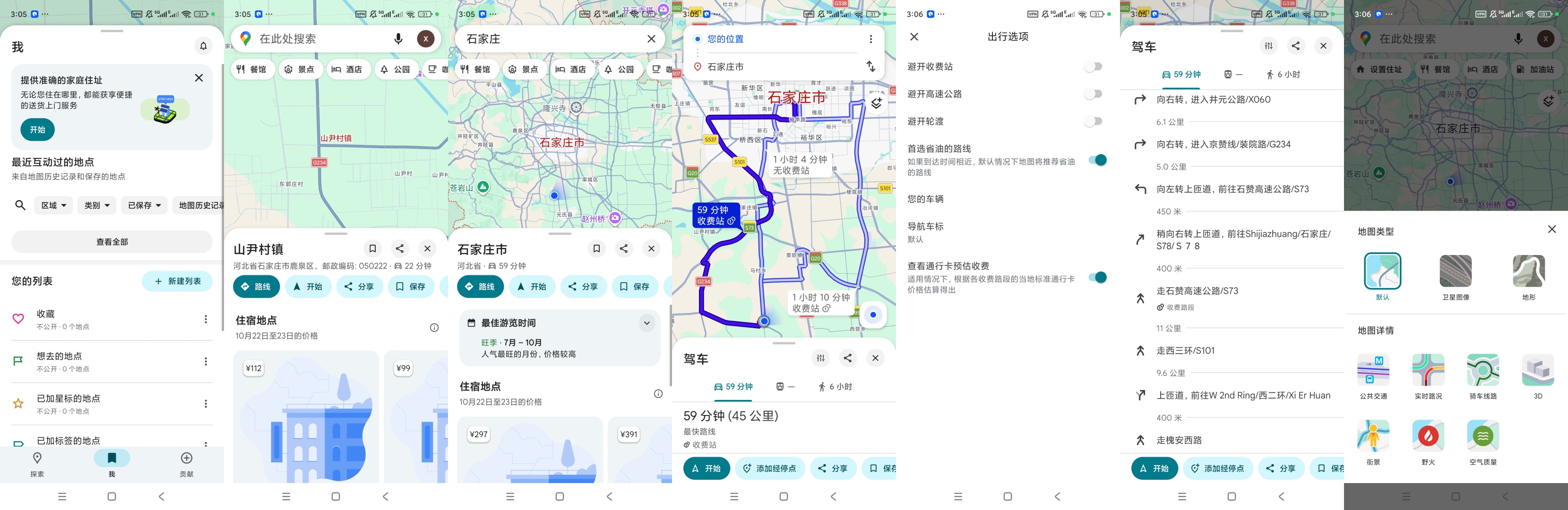The image size is (1568, 510).
Task: Bookmark 山尹村镇 via its header icon
Action: click(372, 248)
